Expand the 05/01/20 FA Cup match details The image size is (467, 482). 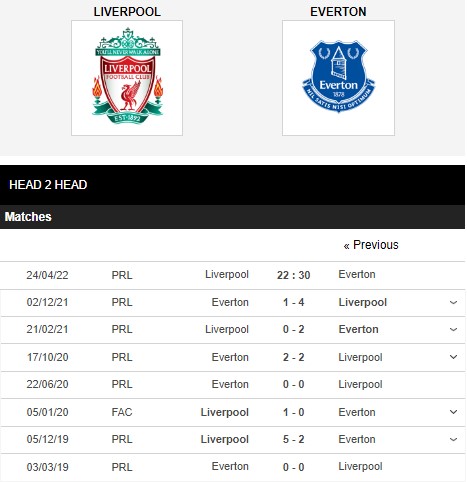[453, 412]
